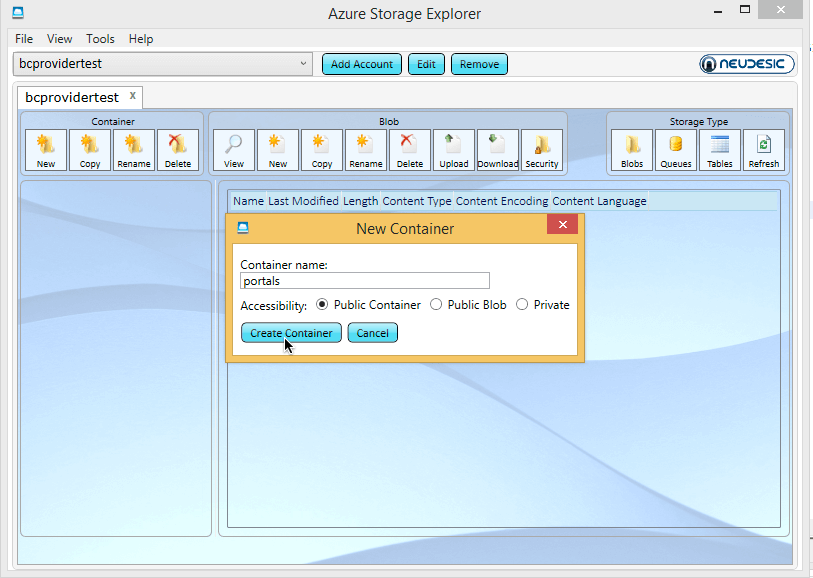Maximize the Azure Storage Explorer window
The height and width of the screenshot is (578, 813).
coord(745,10)
